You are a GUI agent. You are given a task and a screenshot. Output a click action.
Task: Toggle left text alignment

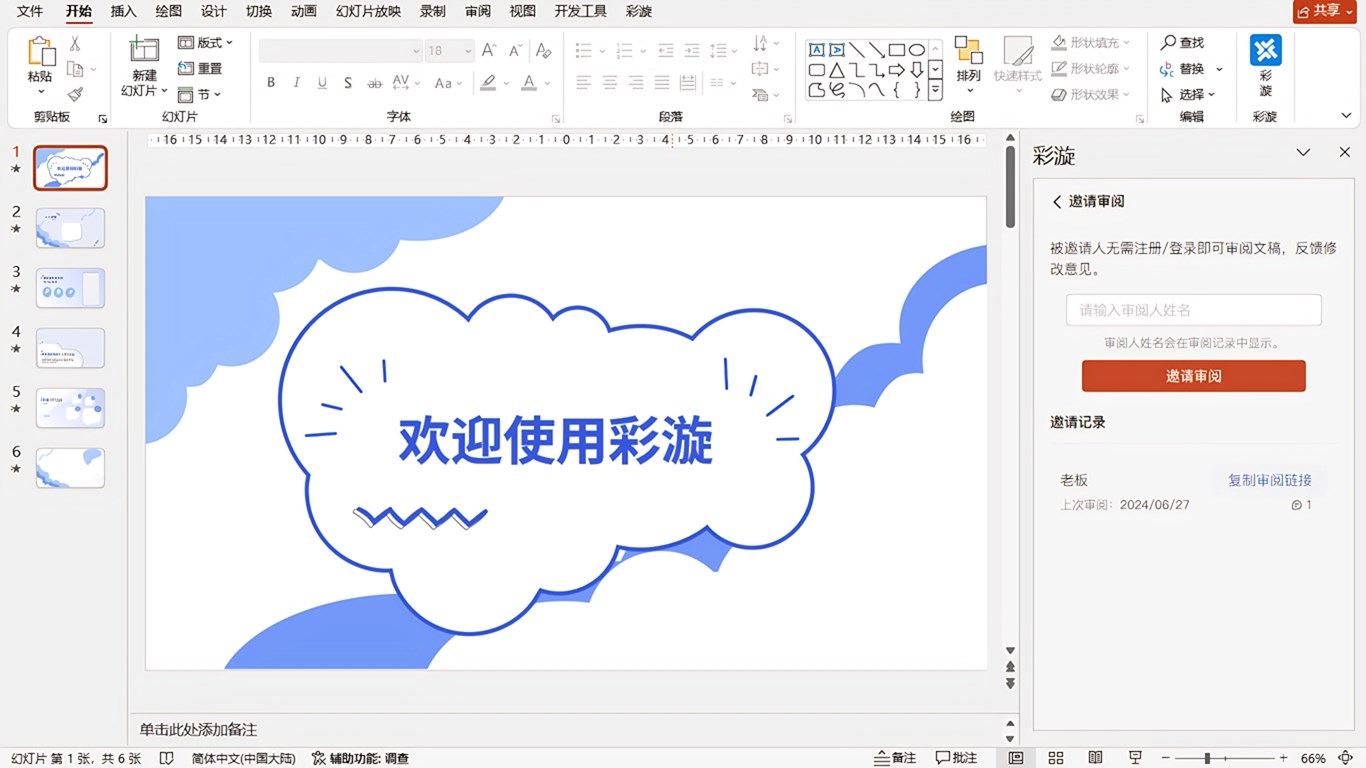point(584,83)
